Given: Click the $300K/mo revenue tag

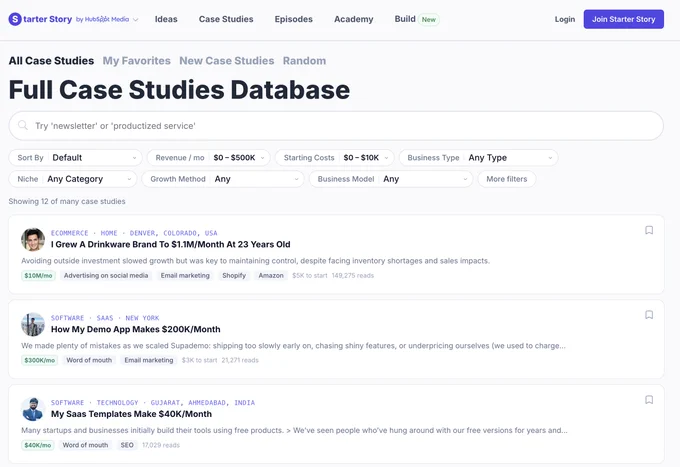Looking at the screenshot, I should pyautogui.click(x=39, y=360).
